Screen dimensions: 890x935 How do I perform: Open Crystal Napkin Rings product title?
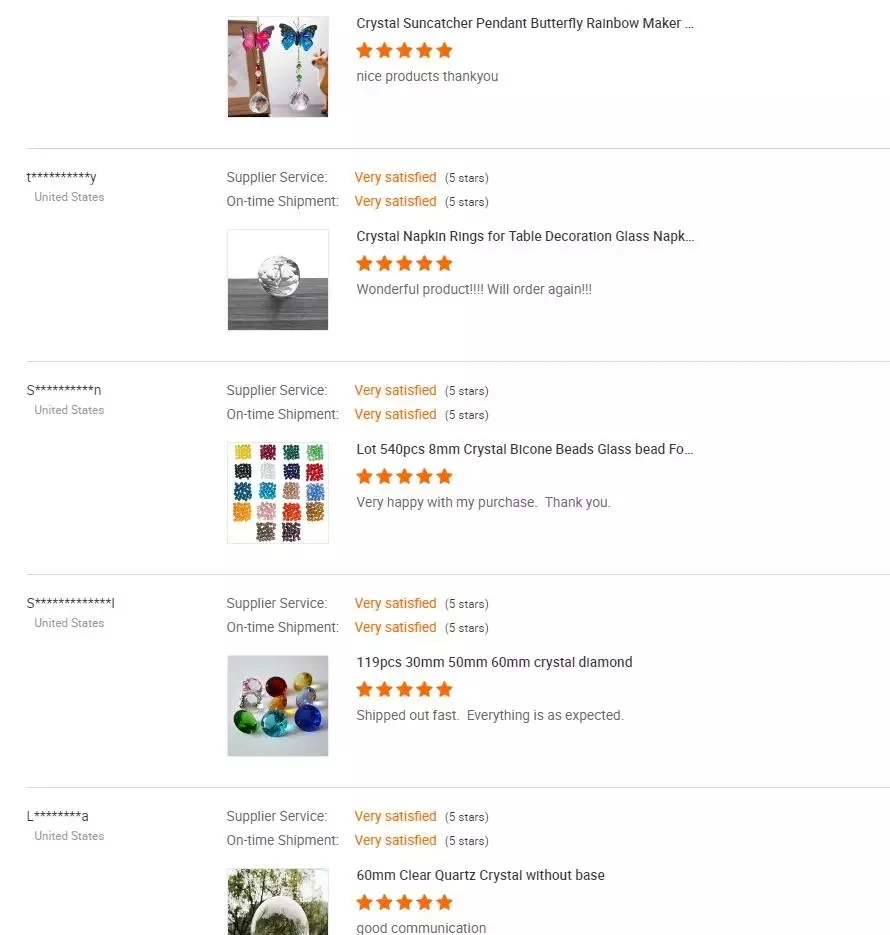(525, 236)
